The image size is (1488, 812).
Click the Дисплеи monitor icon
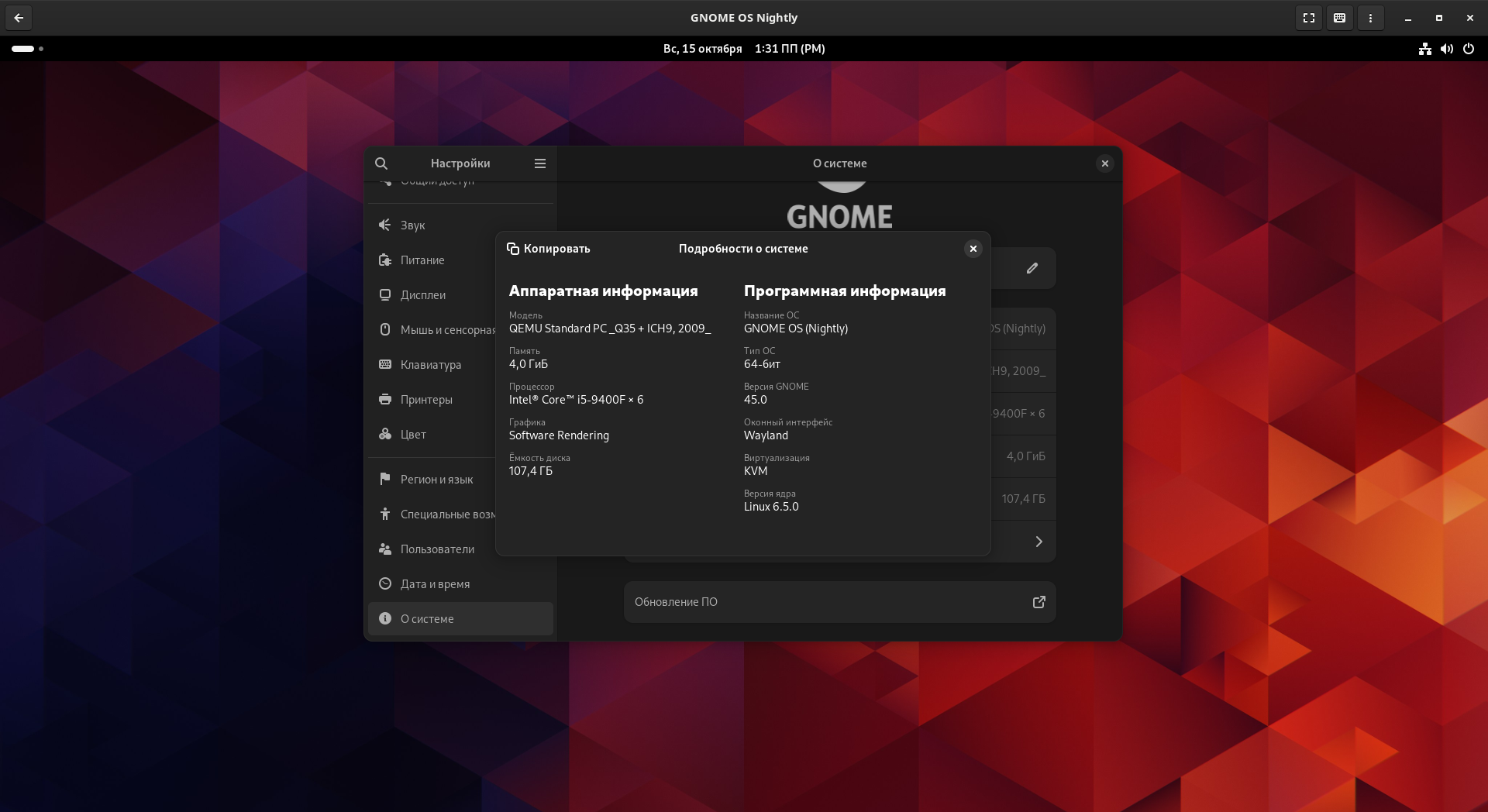pyautogui.click(x=385, y=294)
